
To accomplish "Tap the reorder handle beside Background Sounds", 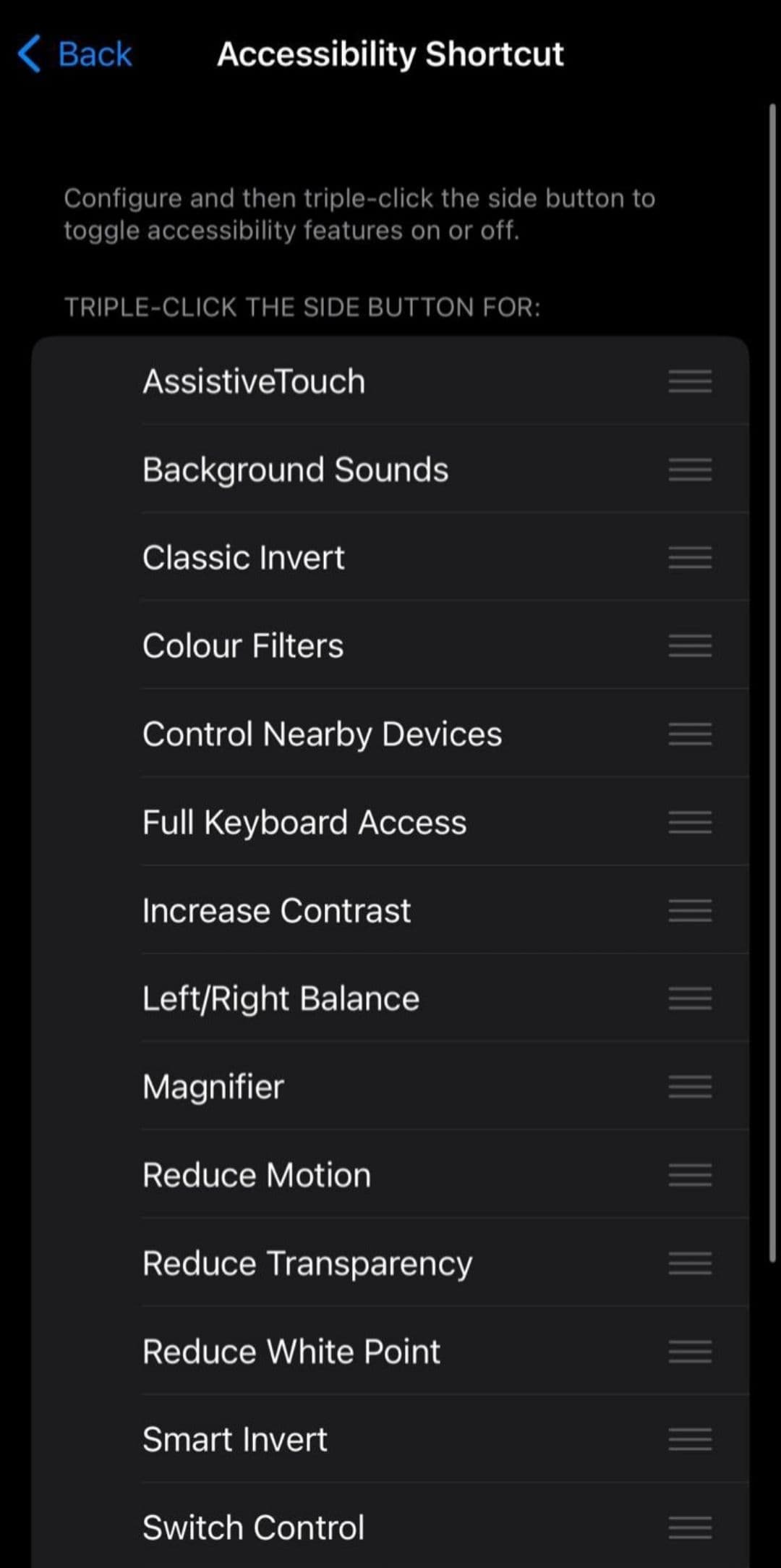I will pyautogui.click(x=690, y=470).
